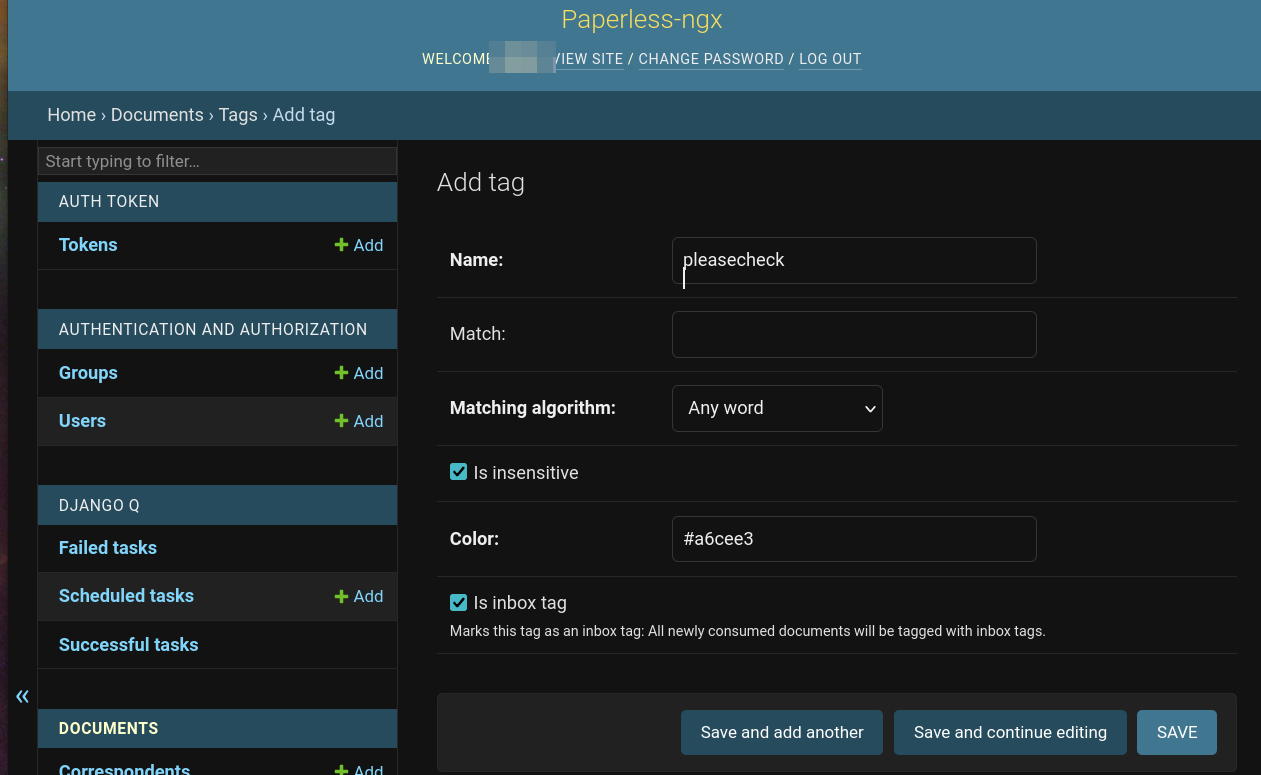Navigate to Documents via the breadcrumb
Viewport: 1261px width, 775px height.
(x=157, y=115)
